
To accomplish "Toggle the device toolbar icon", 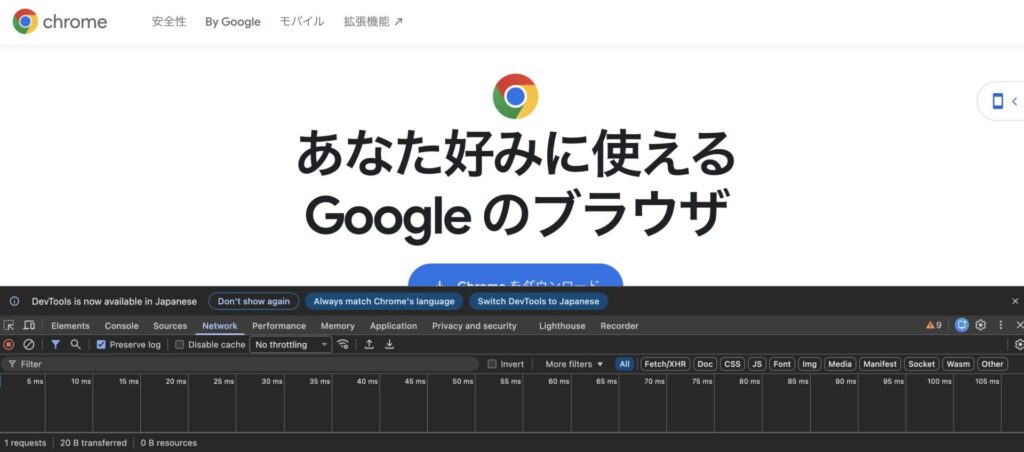I will (29, 325).
